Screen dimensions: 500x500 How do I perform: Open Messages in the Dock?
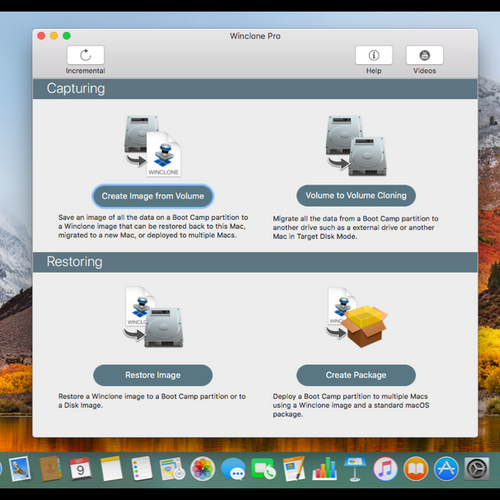pyautogui.click(x=233, y=469)
